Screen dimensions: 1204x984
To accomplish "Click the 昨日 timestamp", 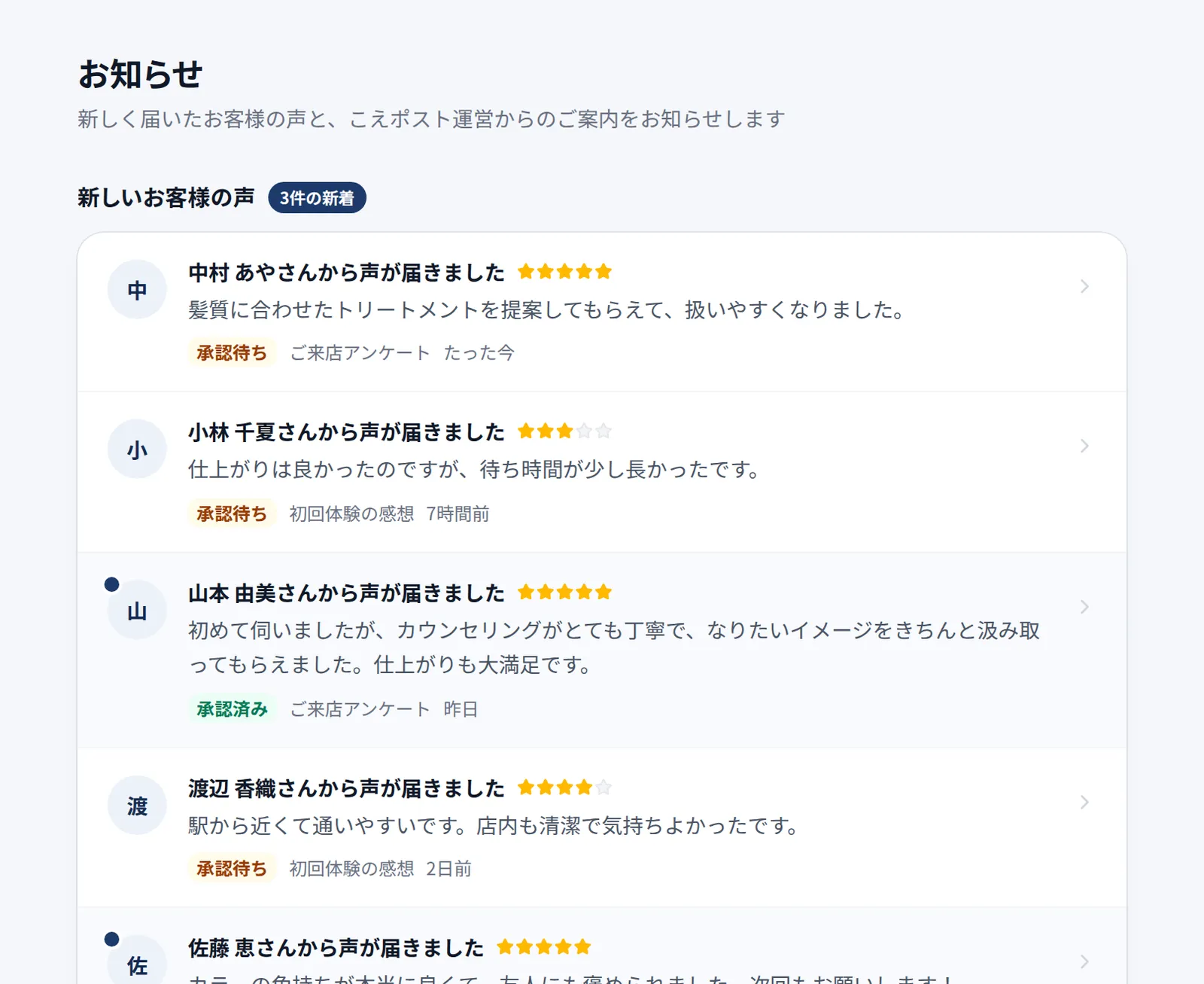I will (x=461, y=708).
